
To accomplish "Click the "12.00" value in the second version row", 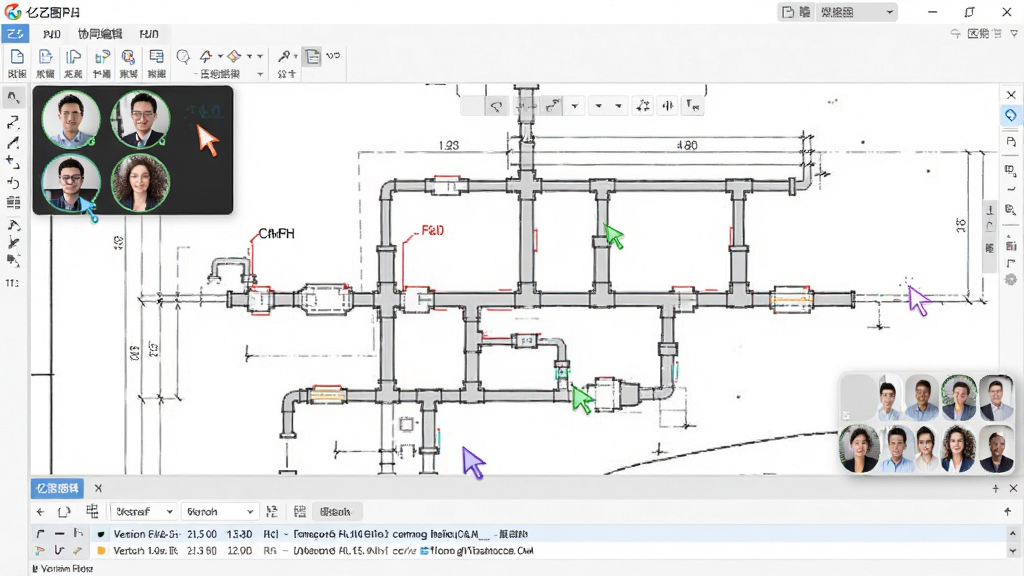I will 240,551.
